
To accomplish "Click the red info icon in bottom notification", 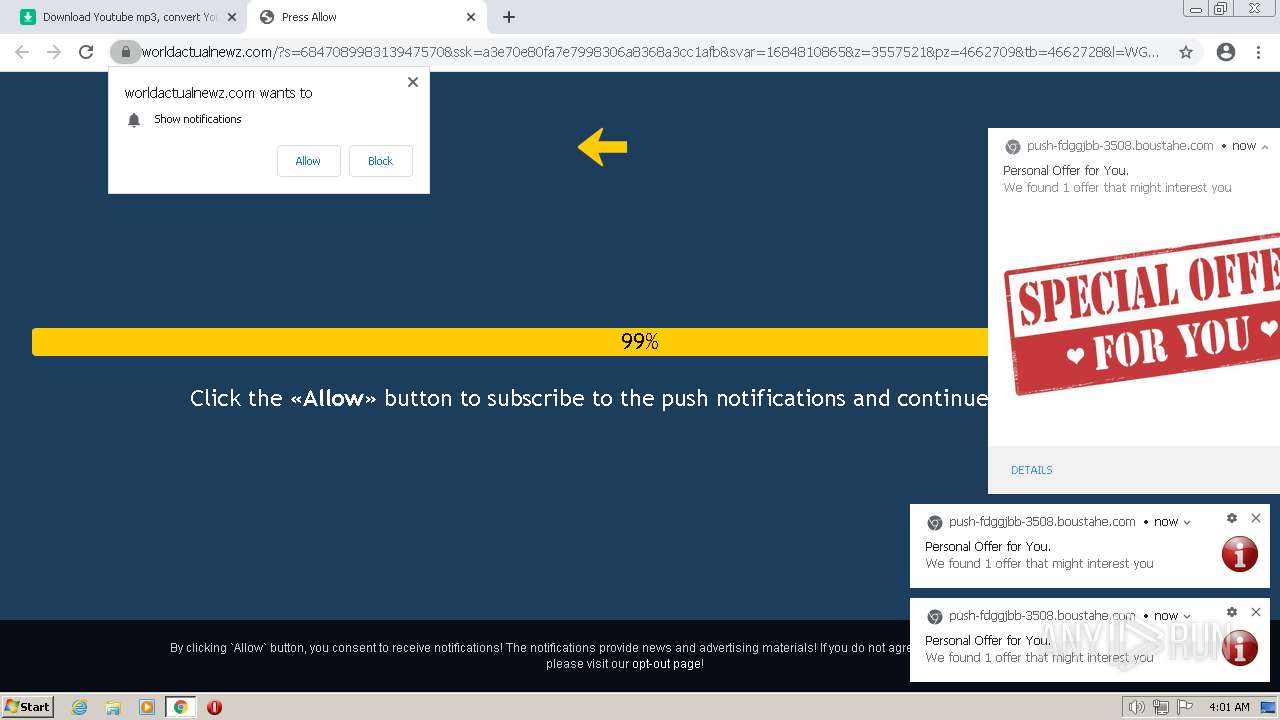I will point(1240,648).
